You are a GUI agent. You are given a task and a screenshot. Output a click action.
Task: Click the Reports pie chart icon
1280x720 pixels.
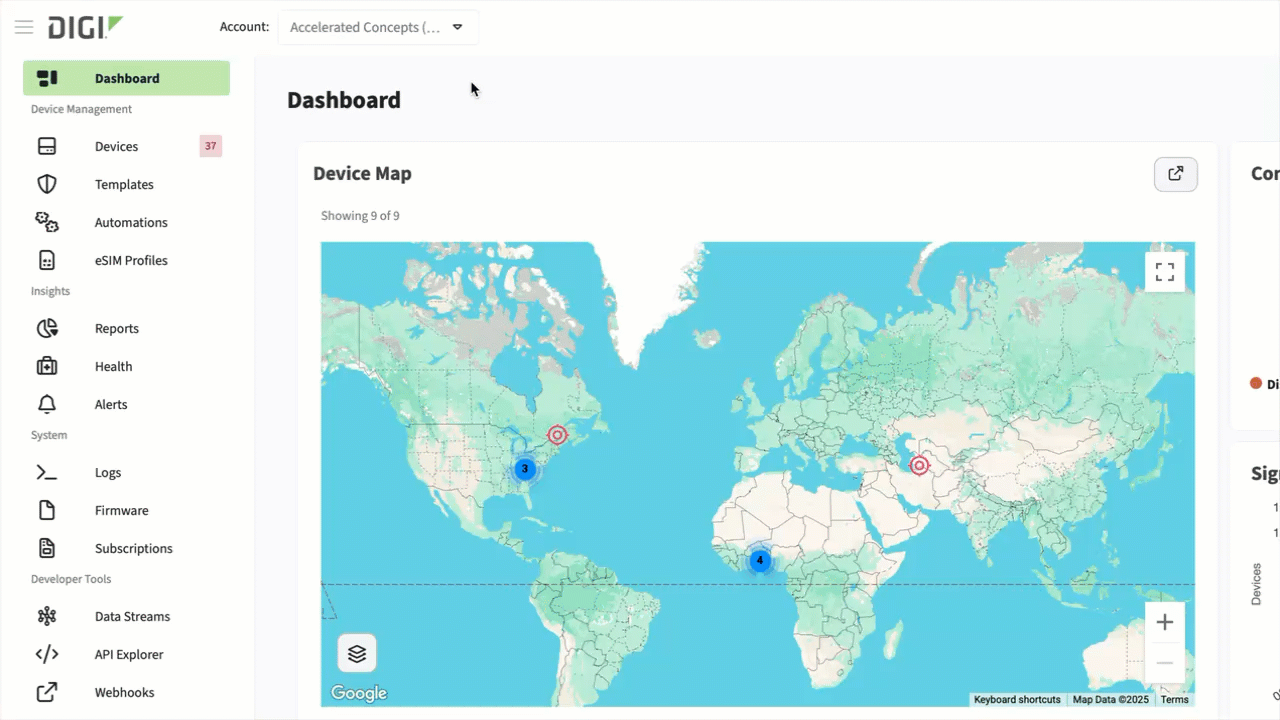click(47, 329)
